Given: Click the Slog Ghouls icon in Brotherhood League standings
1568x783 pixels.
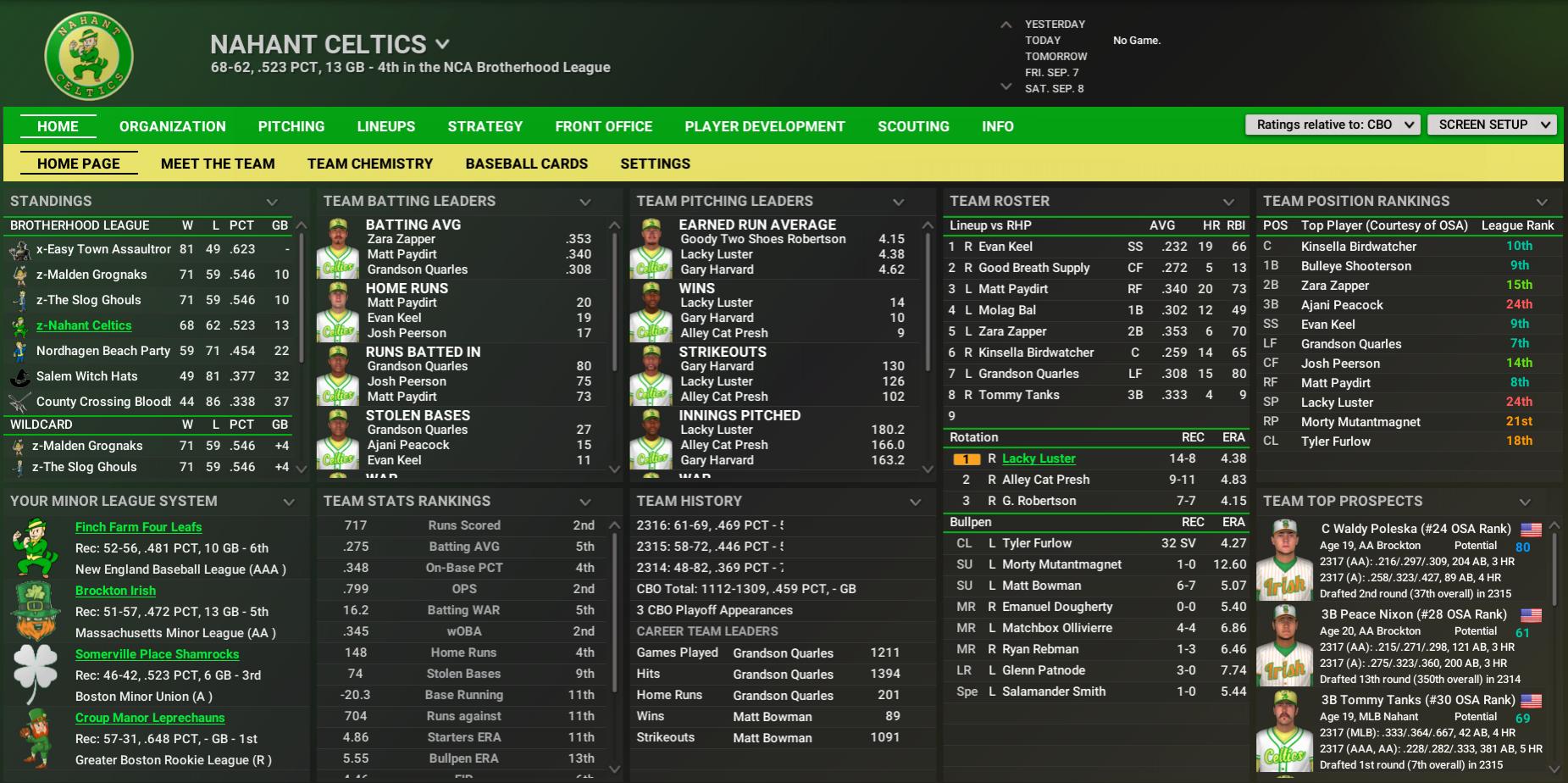Looking at the screenshot, I should tap(19, 301).
